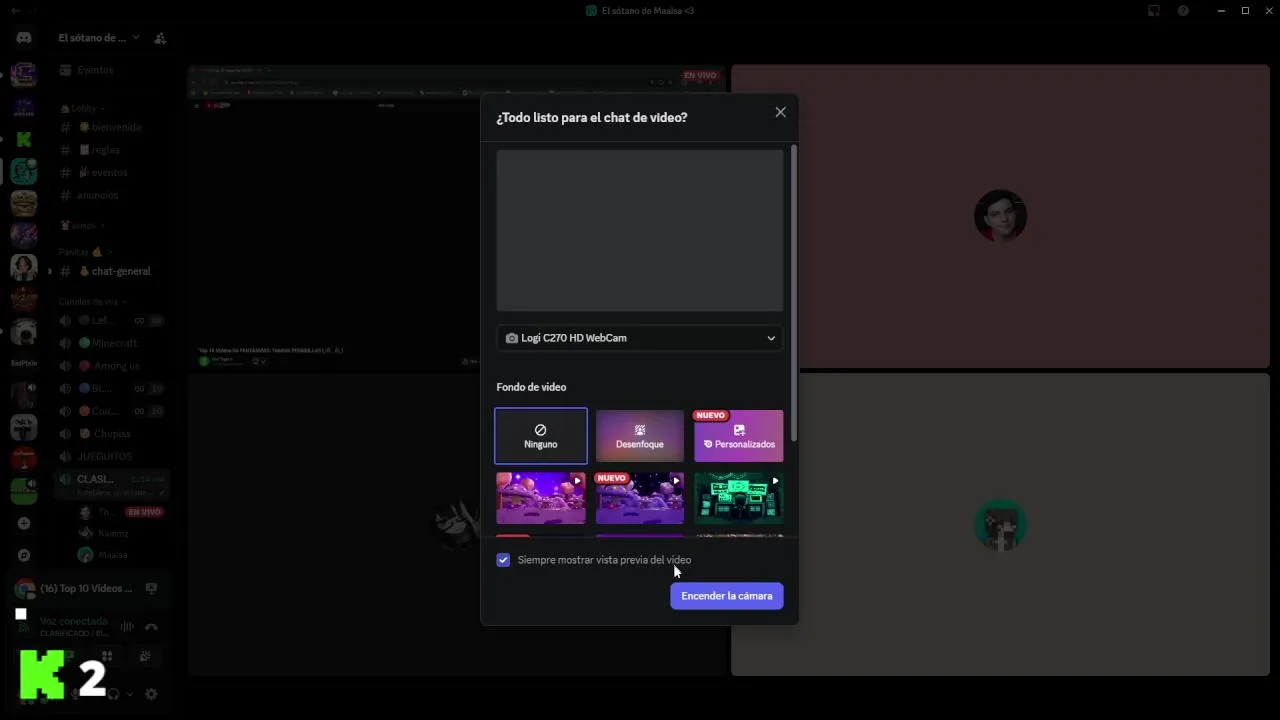The width and height of the screenshot is (1280, 720).
Task: Open the soundboard icon
Action: (145, 657)
